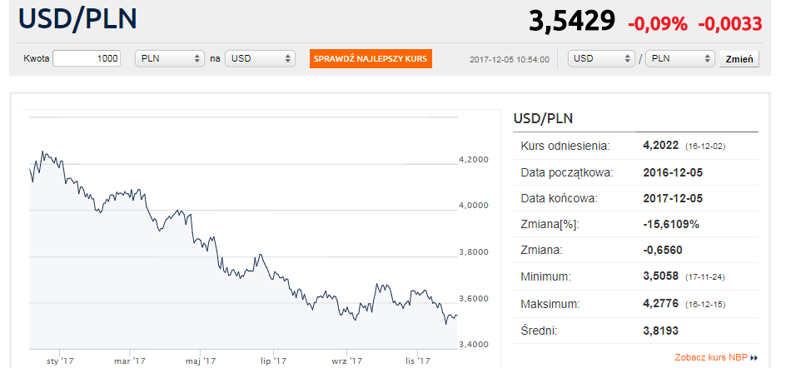Click the 4,2000 price level label on chart
Screen dimensions: 786x368
pyautogui.click(x=474, y=160)
